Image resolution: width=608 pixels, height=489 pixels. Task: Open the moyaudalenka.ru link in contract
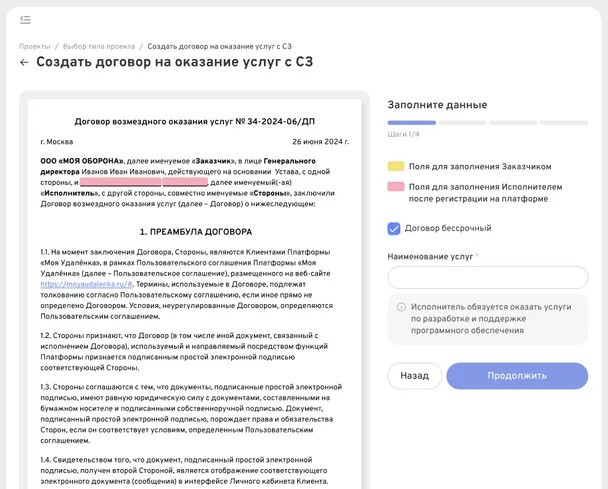click(x=86, y=284)
